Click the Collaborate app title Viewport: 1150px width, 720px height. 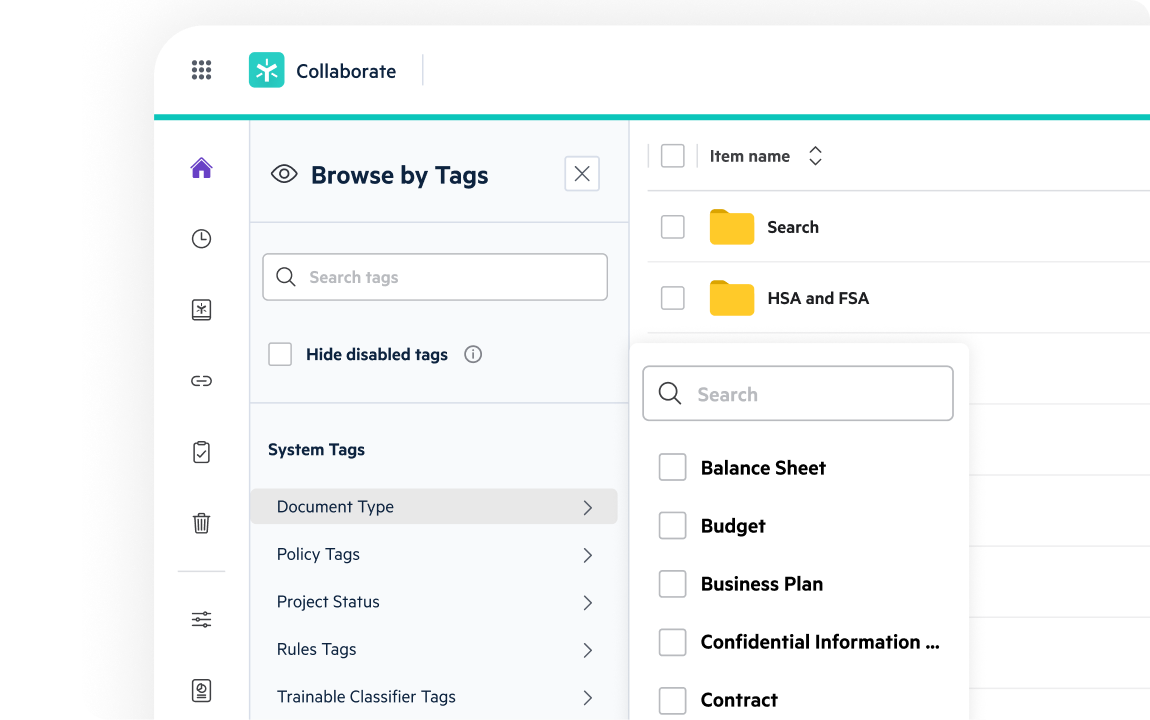pyautogui.click(x=346, y=71)
